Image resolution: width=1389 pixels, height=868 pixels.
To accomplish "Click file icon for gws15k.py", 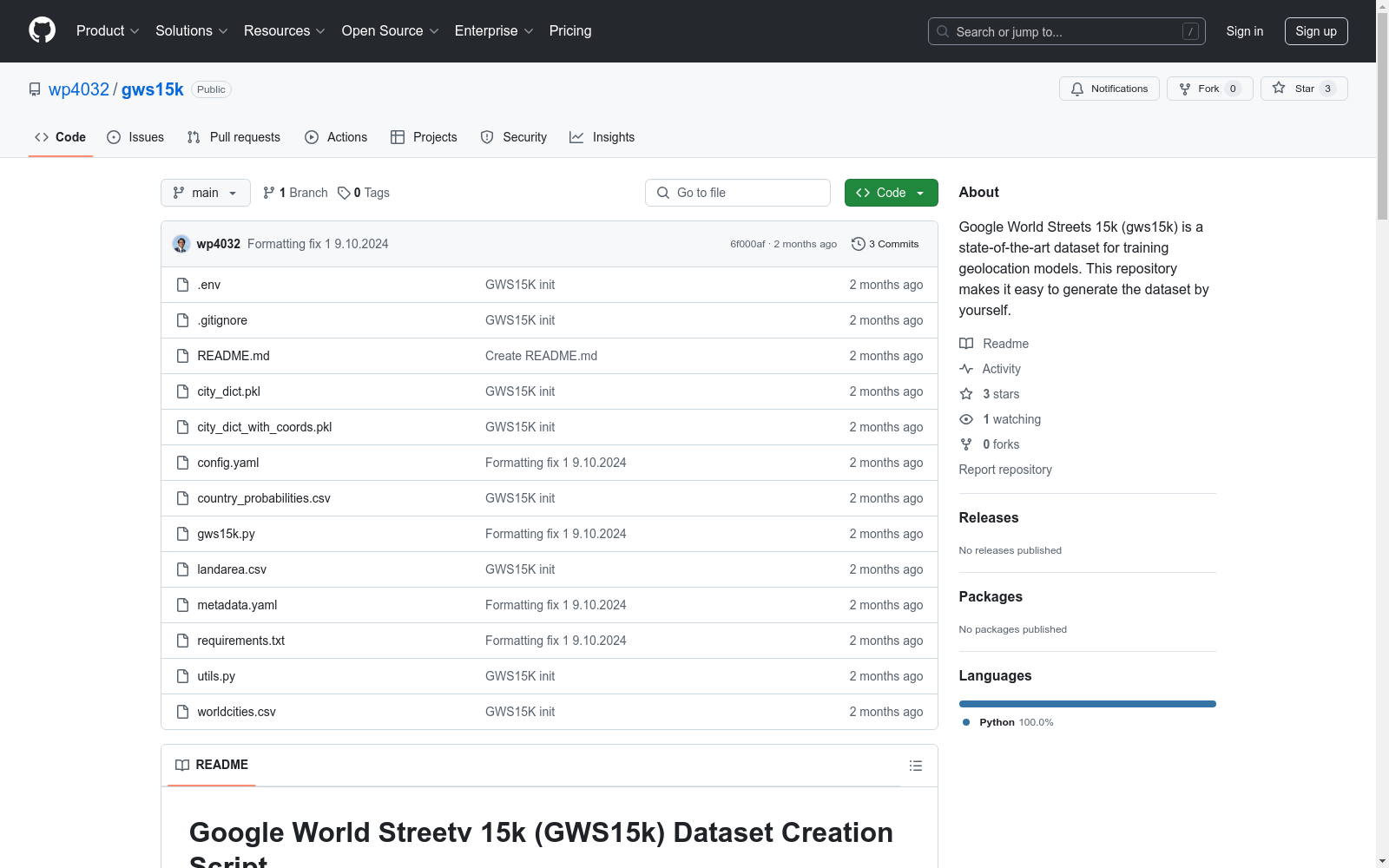I will [182, 534].
